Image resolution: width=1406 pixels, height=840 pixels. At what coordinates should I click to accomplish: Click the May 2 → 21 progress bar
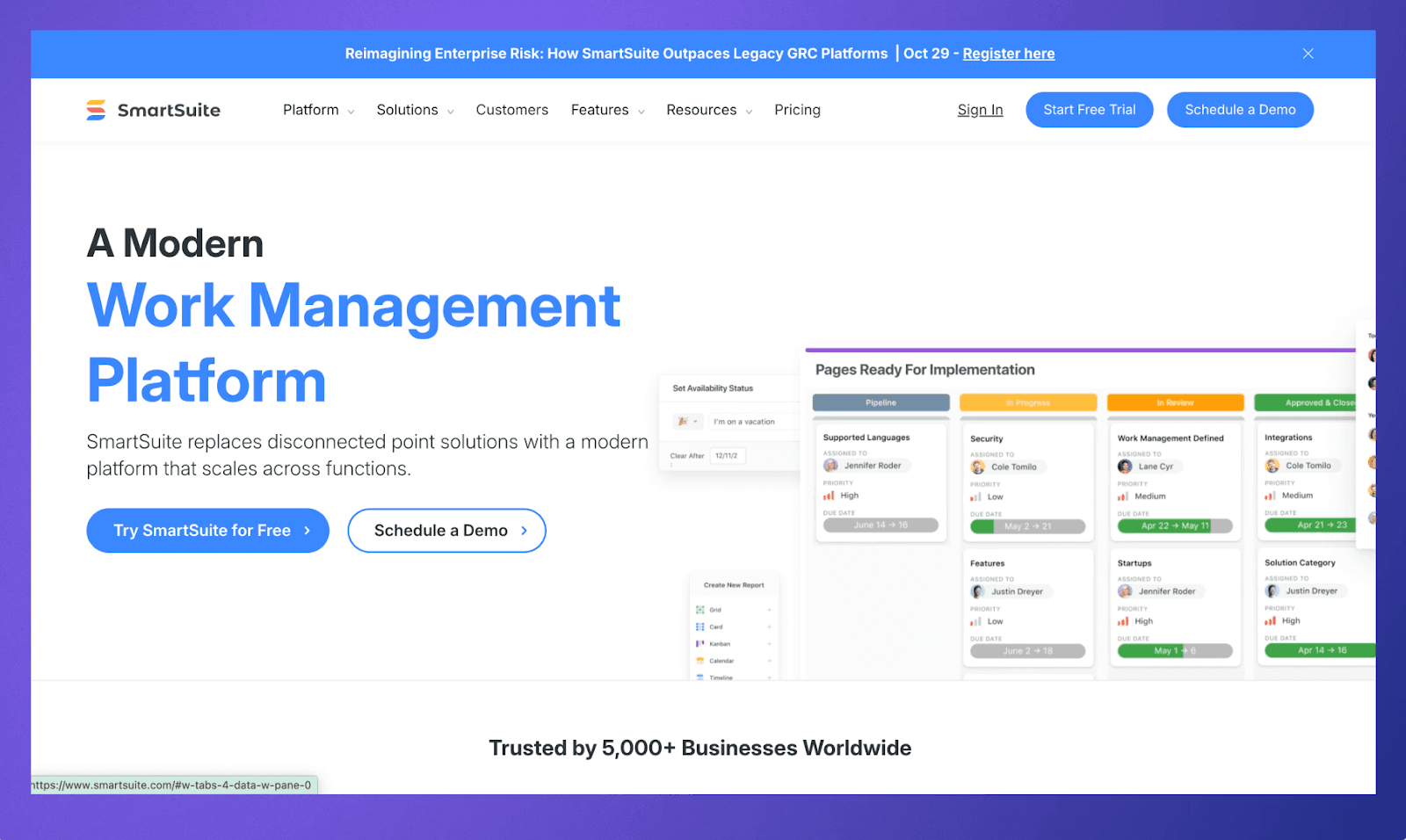tap(1027, 526)
